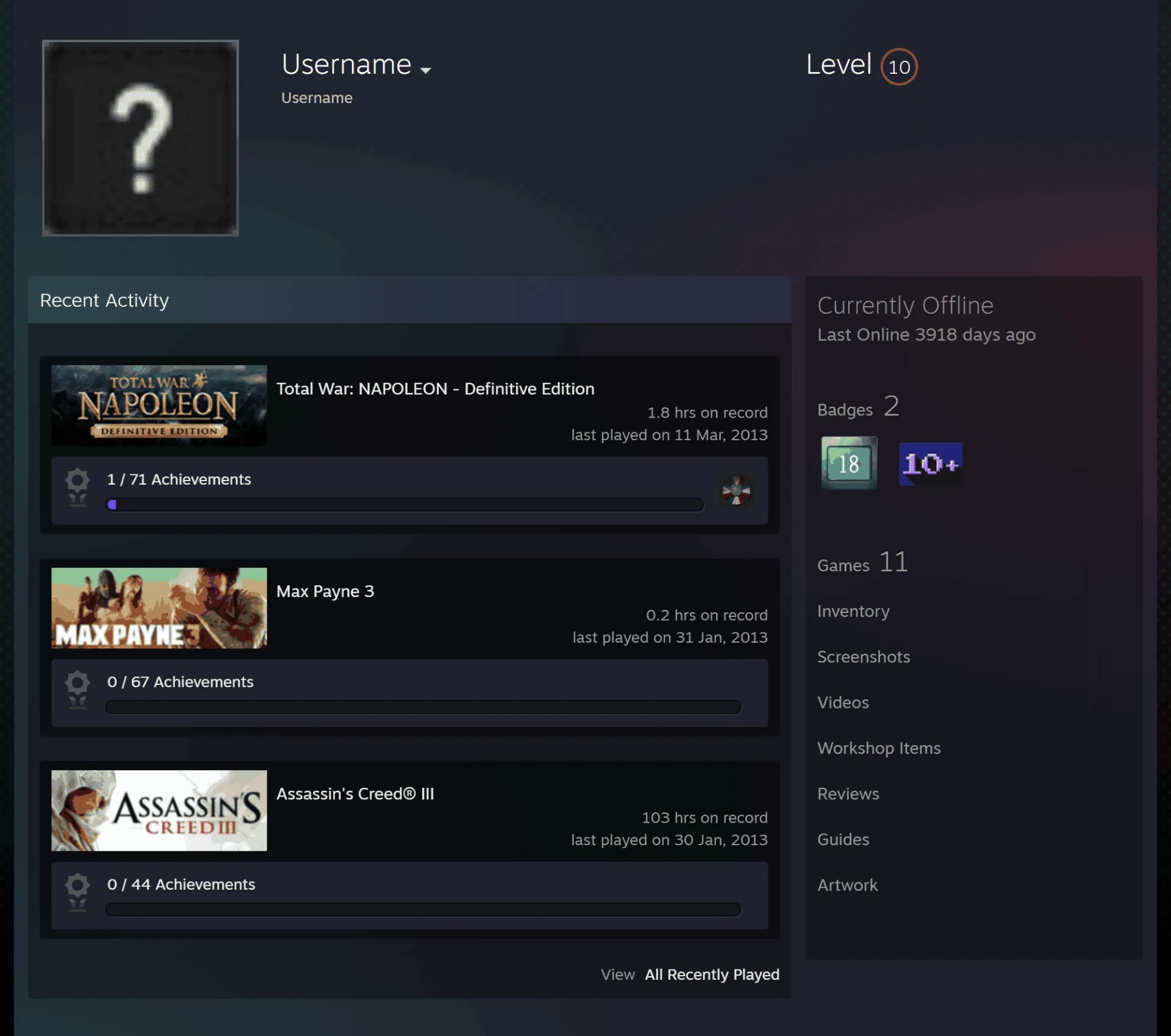Screen dimensions: 1171x1036
Task: Click the Assassin's Creed III game thumbnail
Action: pyautogui.click(x=159, y=810)
